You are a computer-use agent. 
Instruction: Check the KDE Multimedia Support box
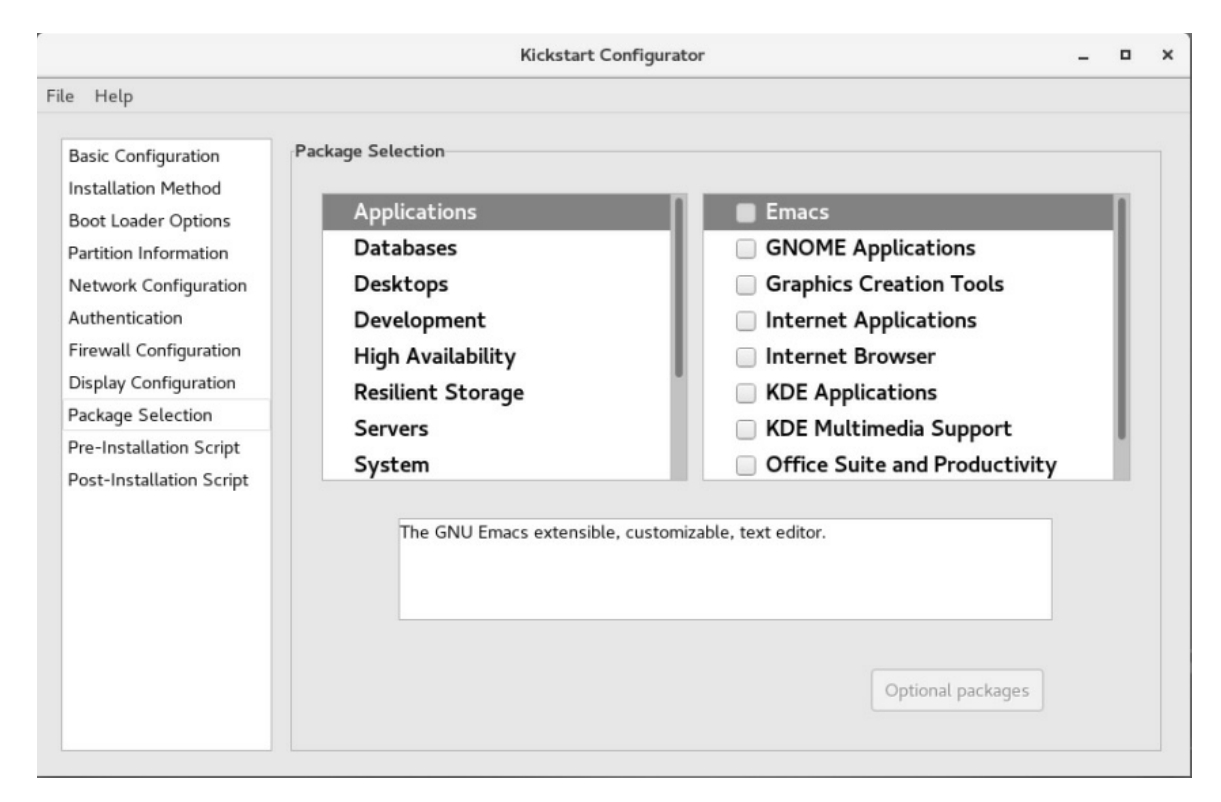tap(745, 430)
